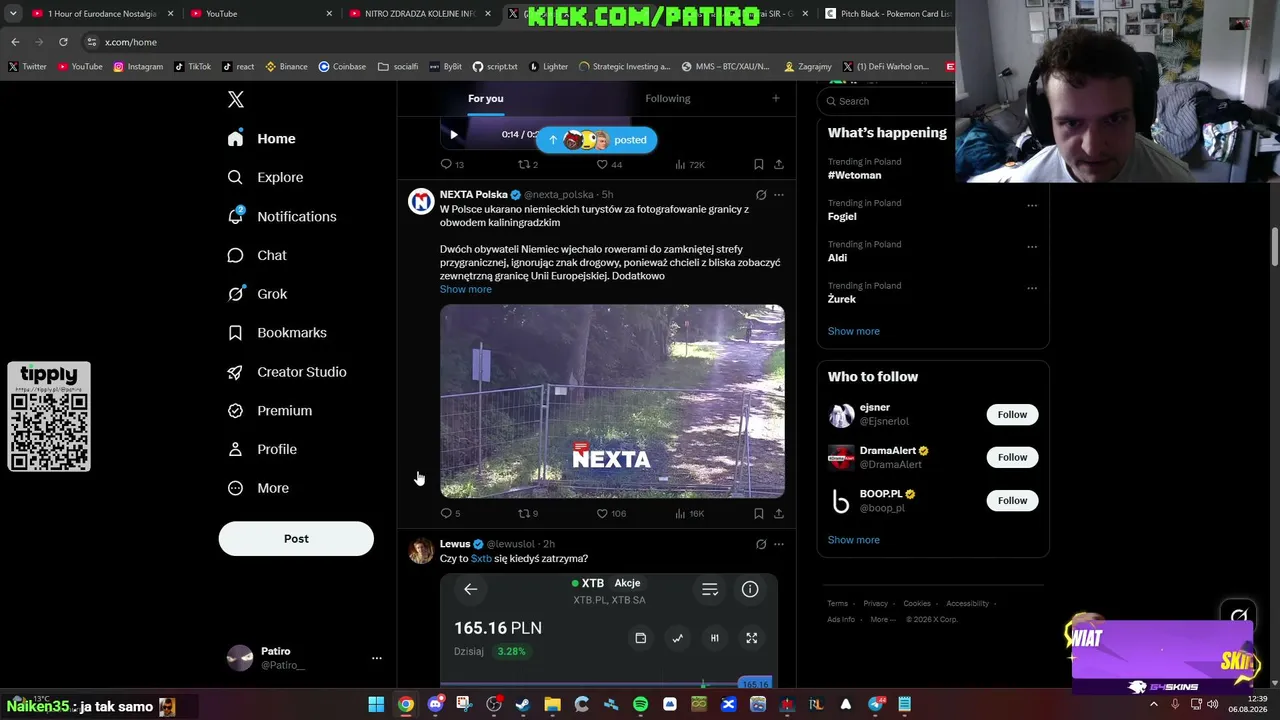Switch to the Eurodance Nostalgia browser tab
Screen dimensions: 1280x720
click(x=102, y=14)
